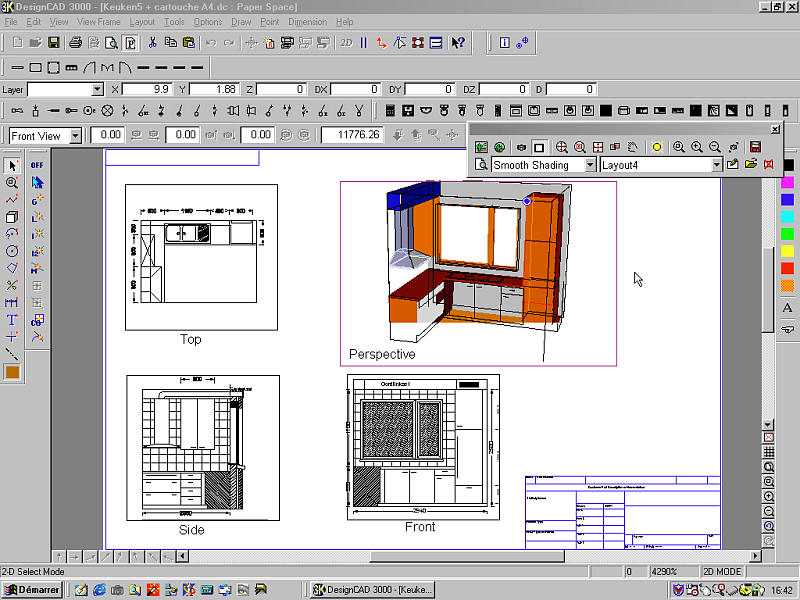The height and width of the screenshot is (600, 800).
Task: Click the Démarrer start button
Action: tap(32, 590)
